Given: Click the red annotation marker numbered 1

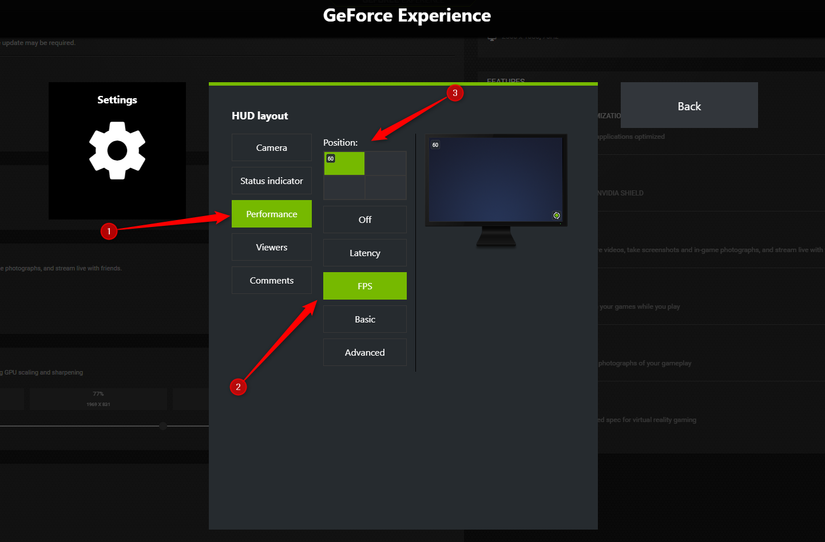Looking at the screenshot, I should (x=110, y=231).
